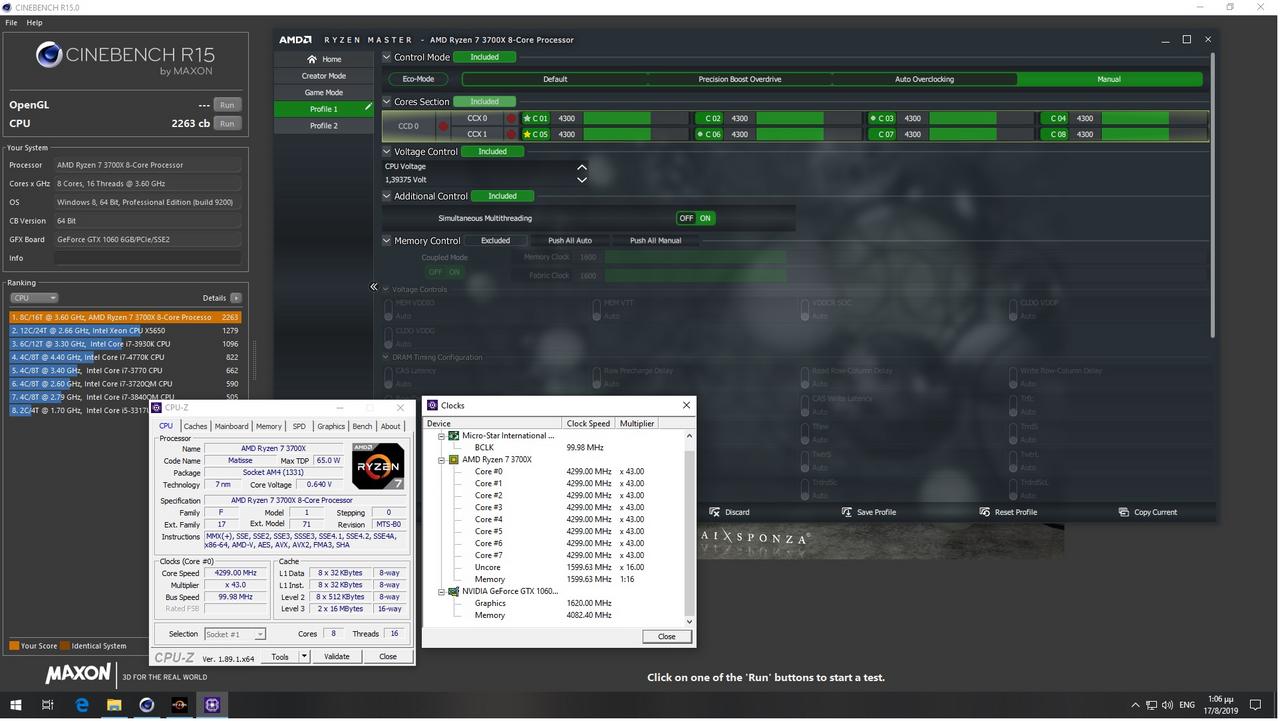
Task: Click the red CCD 0 indicator dot
Action: click(443, 126)
